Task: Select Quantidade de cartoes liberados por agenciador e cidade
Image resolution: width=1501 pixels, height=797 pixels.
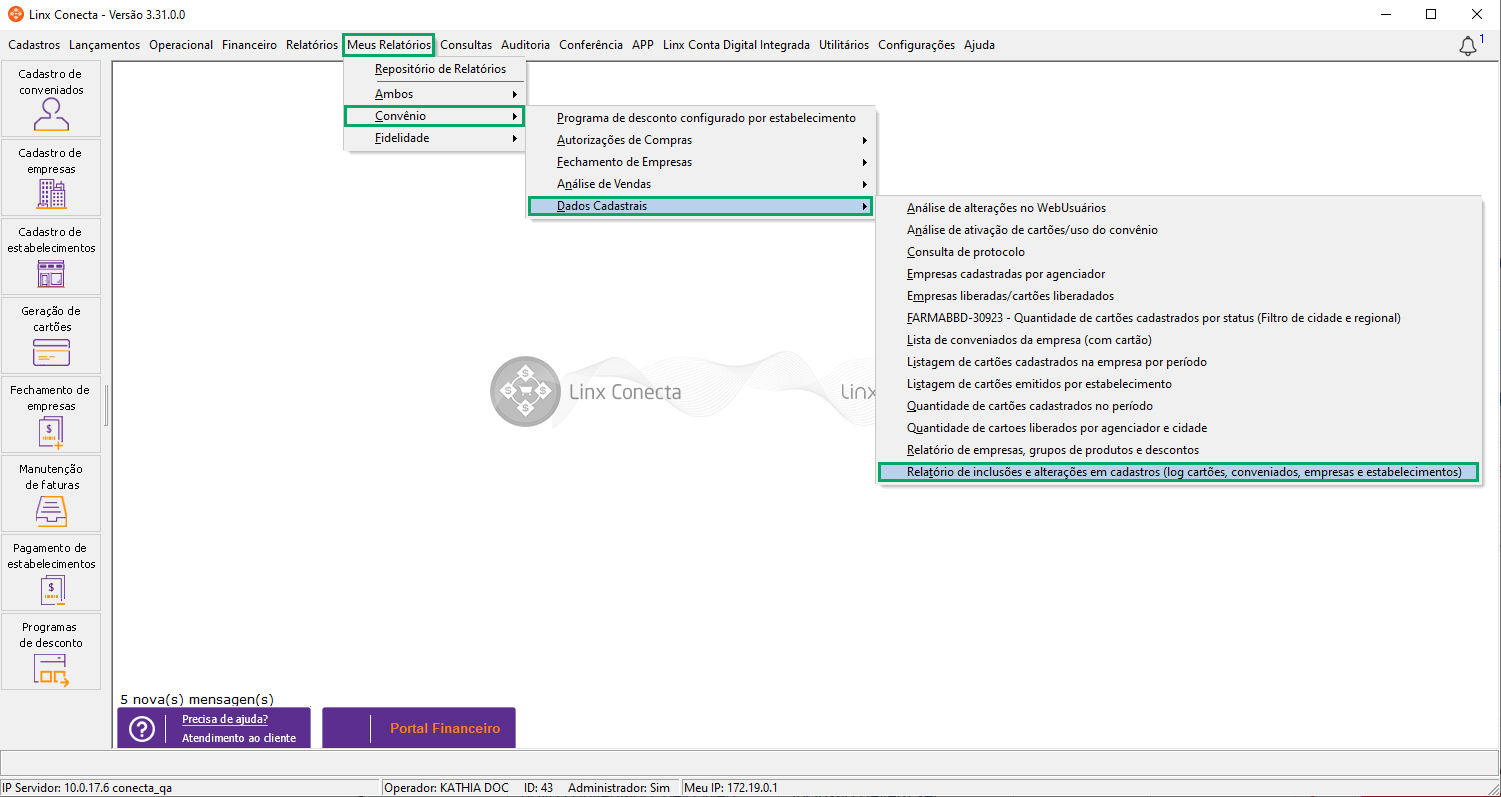Action: tap(1179, 428)
